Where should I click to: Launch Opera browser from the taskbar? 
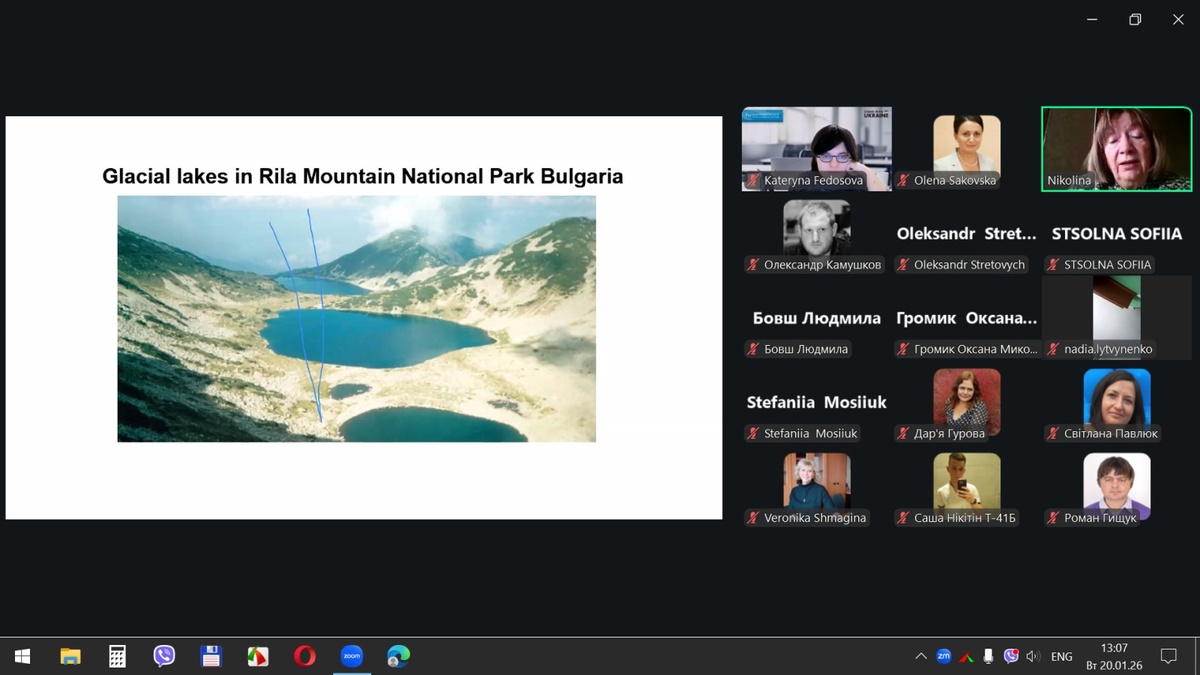pyautogui.click(x=305, y=656)
